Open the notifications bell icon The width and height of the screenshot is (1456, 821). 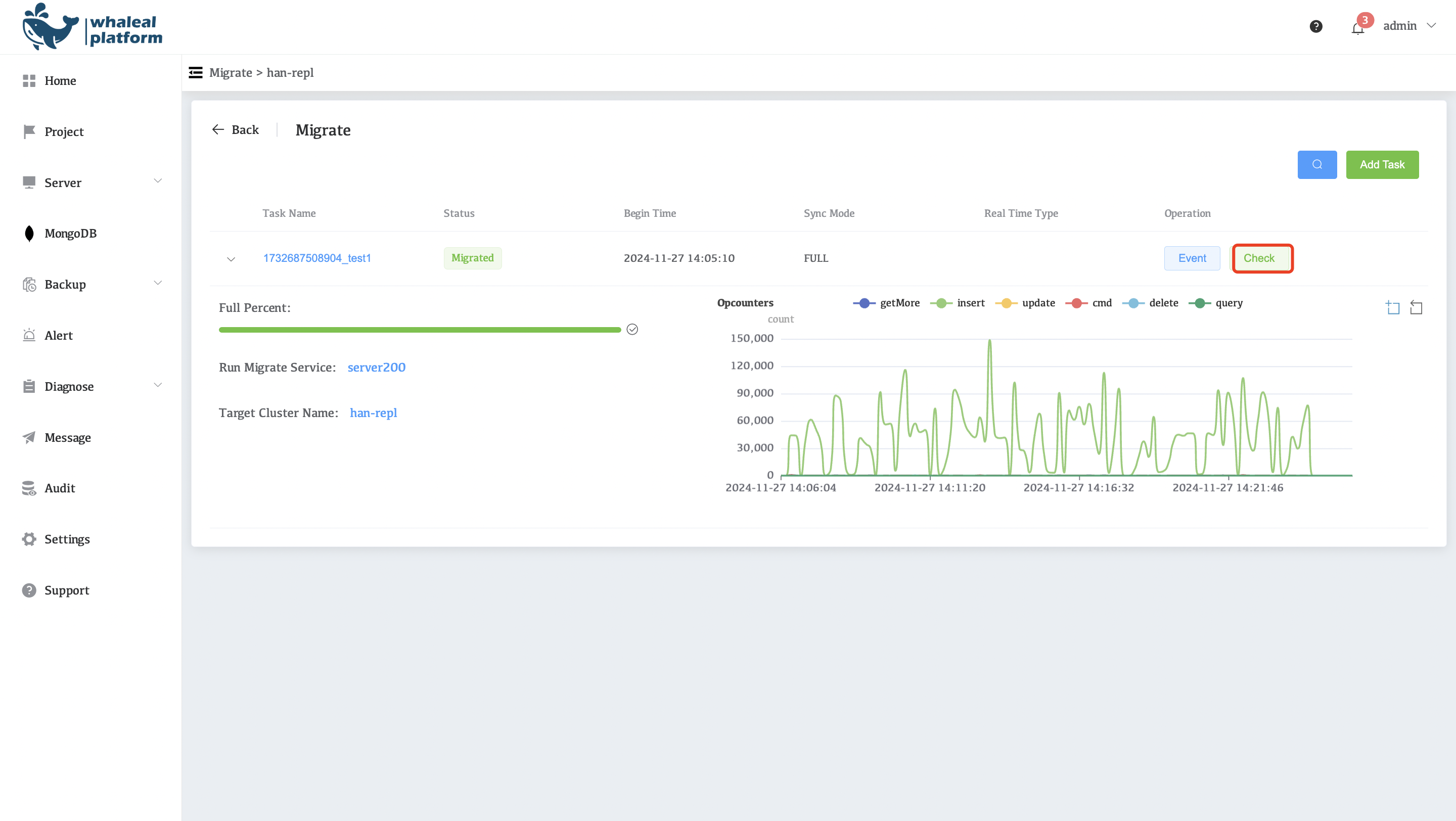pyautogui.click(x=1357, y=27)
